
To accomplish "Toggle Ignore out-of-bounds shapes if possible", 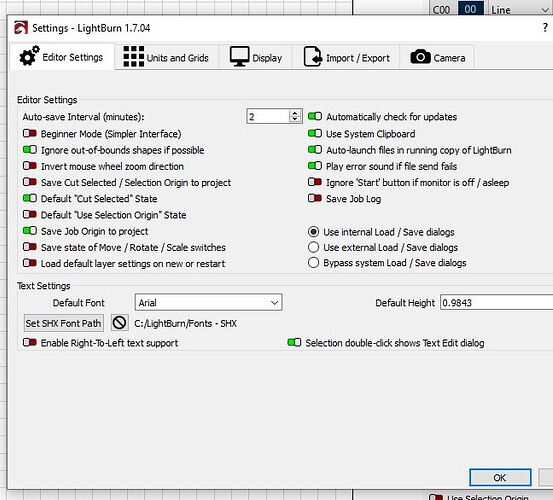I will click(30, 150).
